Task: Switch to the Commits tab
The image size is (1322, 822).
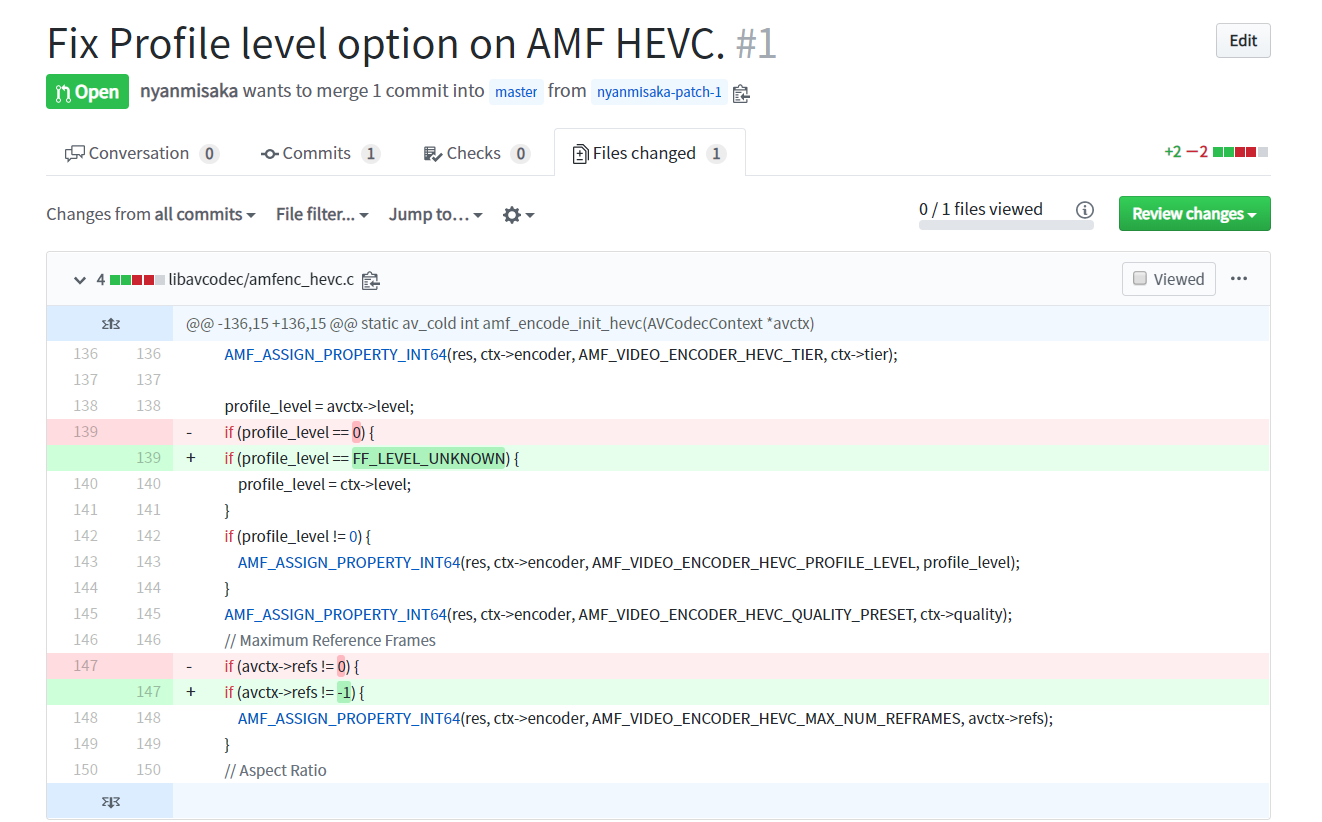Action: (x=320, y=154)
